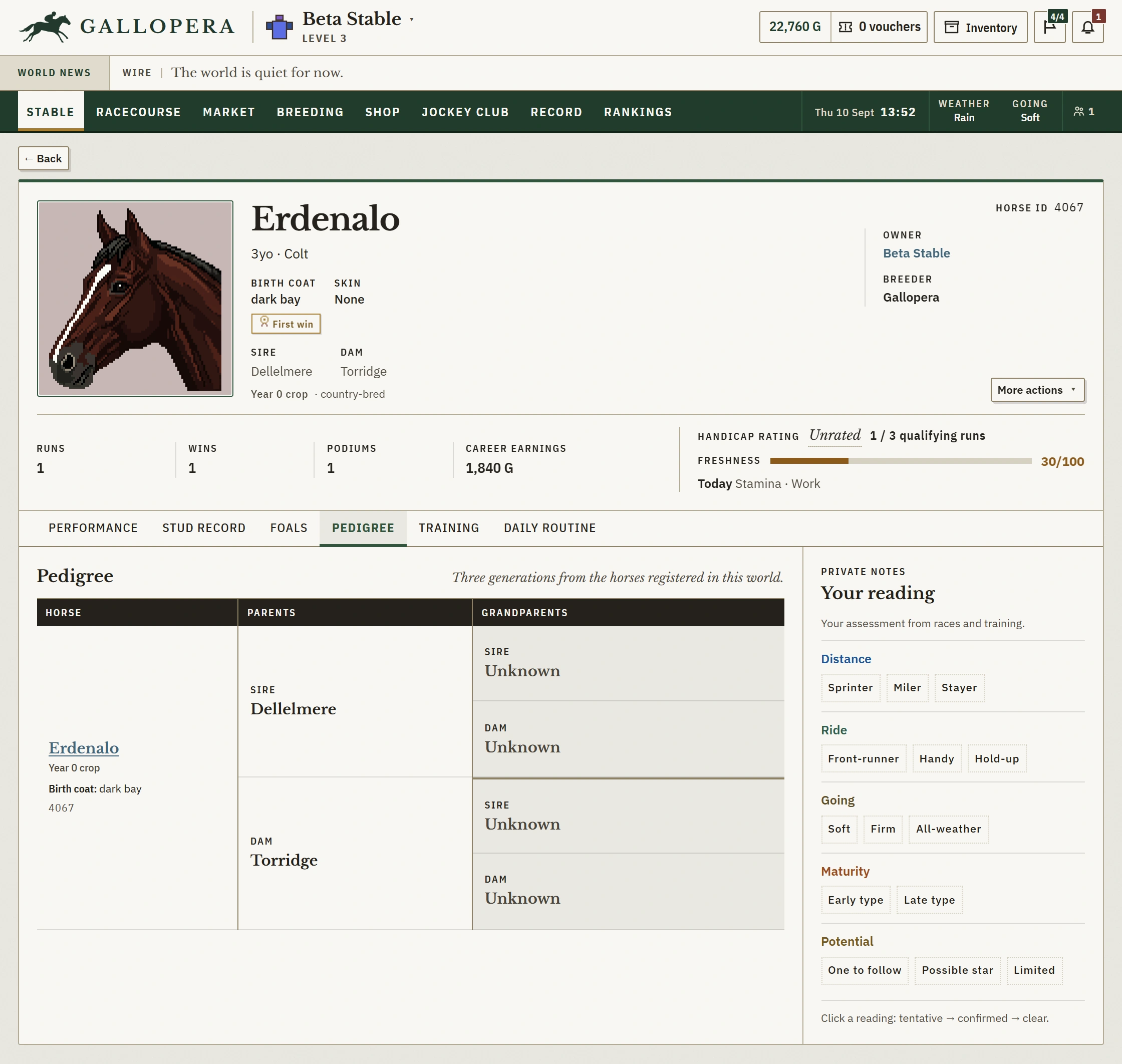Open the Foals tab
This screenshot has height=1064, width=1122.
289,528
